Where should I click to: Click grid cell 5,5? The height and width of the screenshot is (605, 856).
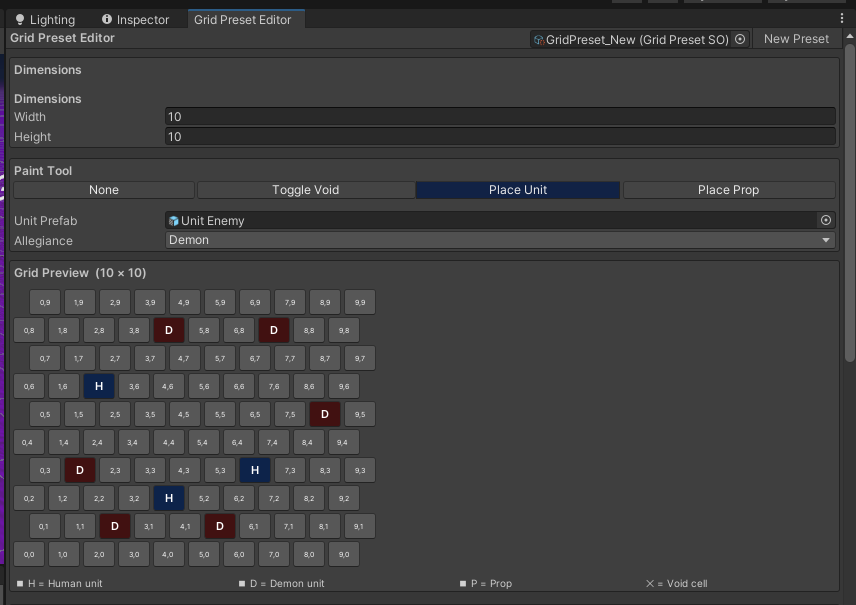[220, 414]
